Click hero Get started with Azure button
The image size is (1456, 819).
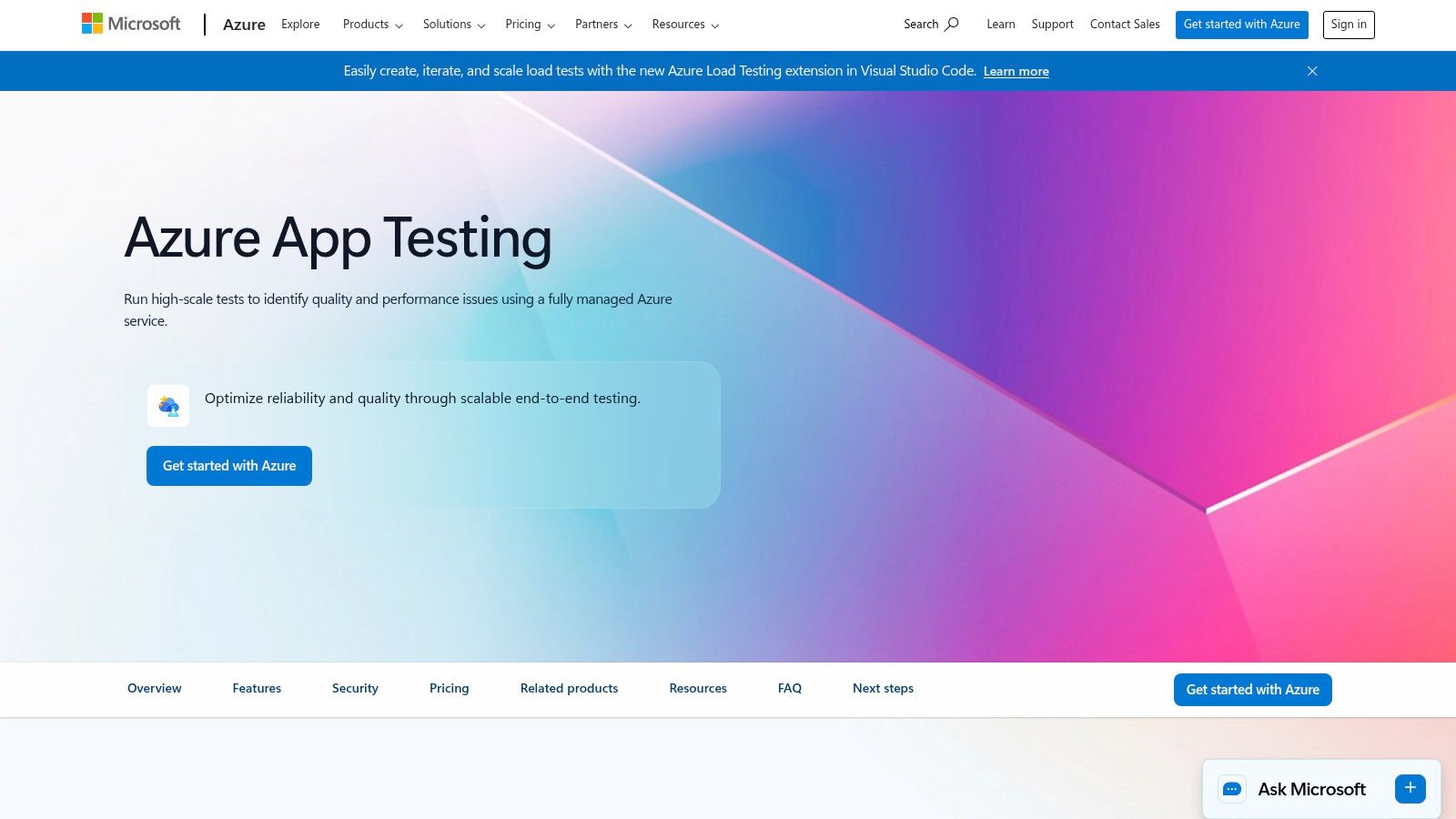229,466
